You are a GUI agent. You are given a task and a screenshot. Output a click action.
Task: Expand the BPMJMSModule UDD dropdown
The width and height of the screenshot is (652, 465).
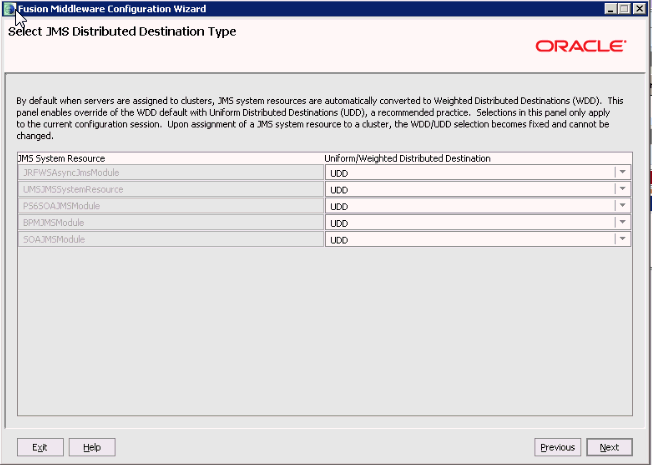[x=622, y=222]
